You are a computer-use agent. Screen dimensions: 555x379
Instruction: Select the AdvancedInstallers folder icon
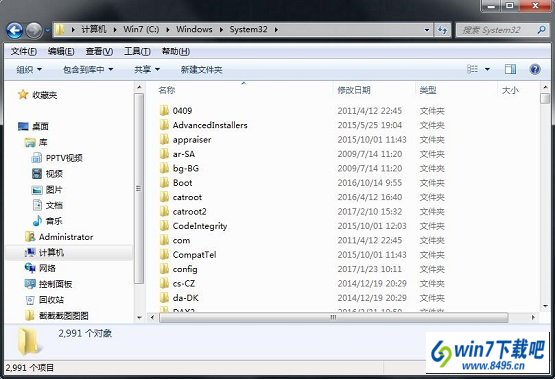(x=164, y=125)
